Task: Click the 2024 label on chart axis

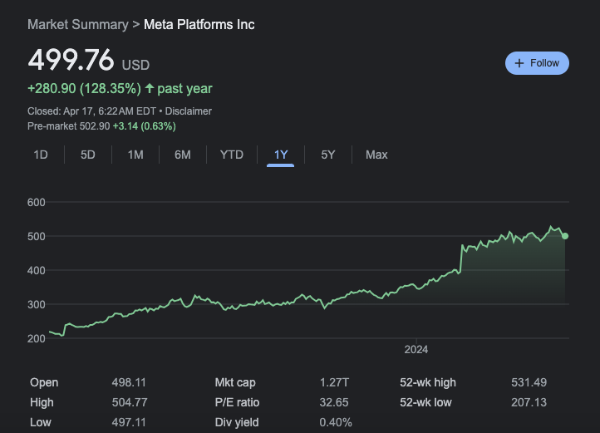Action: (416, 350)
